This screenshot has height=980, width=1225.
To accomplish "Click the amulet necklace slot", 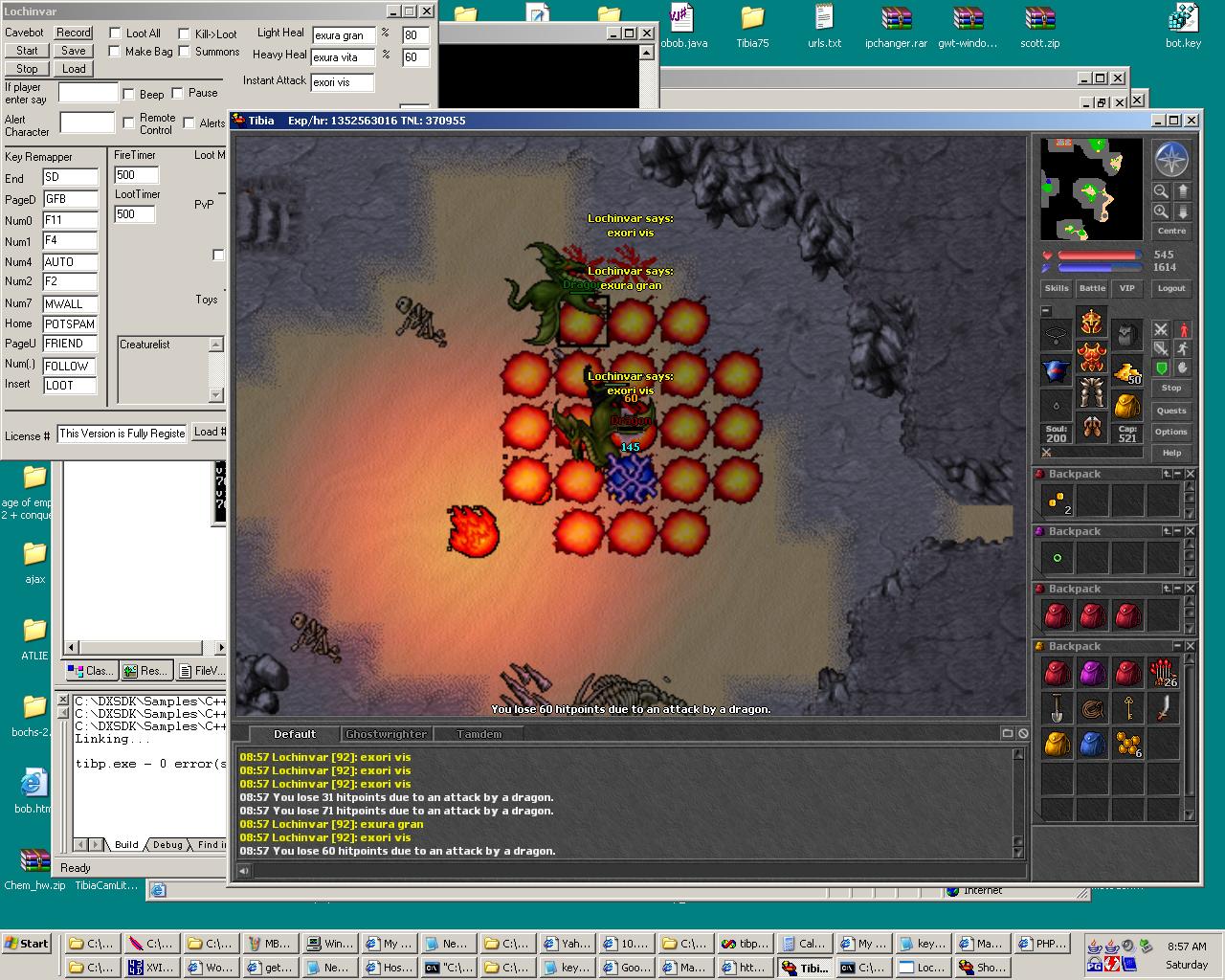I will [1057, 336].
